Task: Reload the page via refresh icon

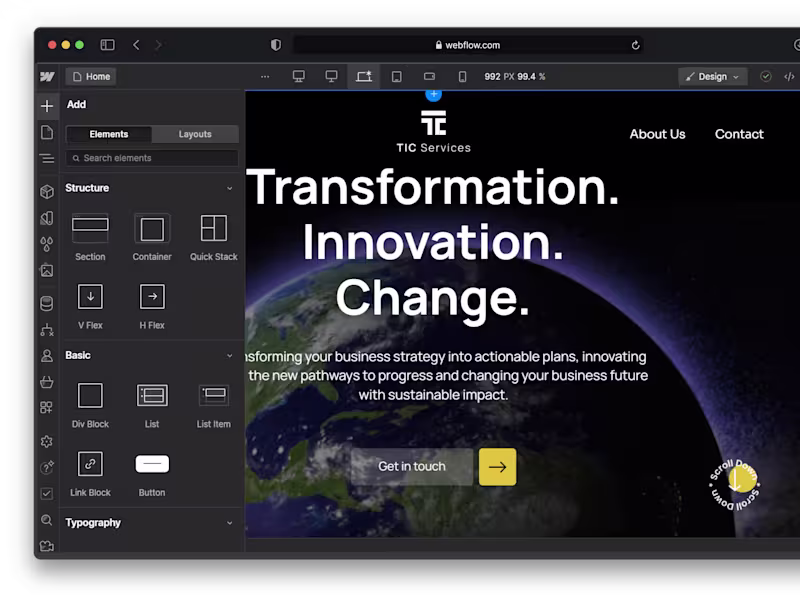Action: tap(635, 45)
